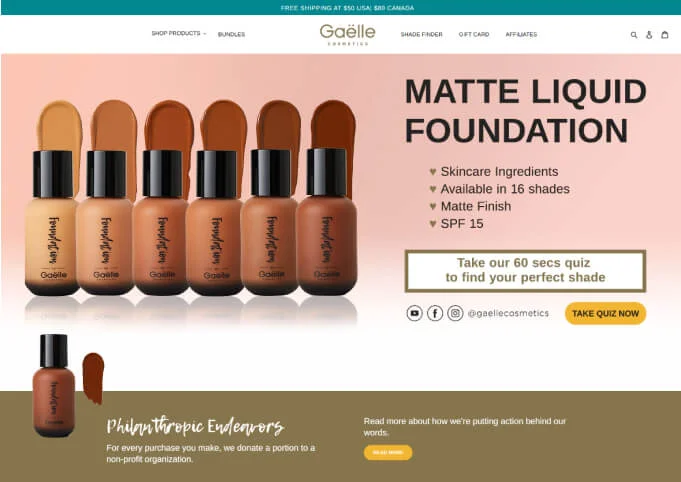The image size is (681, 482).
Task: Expand the Shop Products dropdown
Action: click(x=179, y=33)
